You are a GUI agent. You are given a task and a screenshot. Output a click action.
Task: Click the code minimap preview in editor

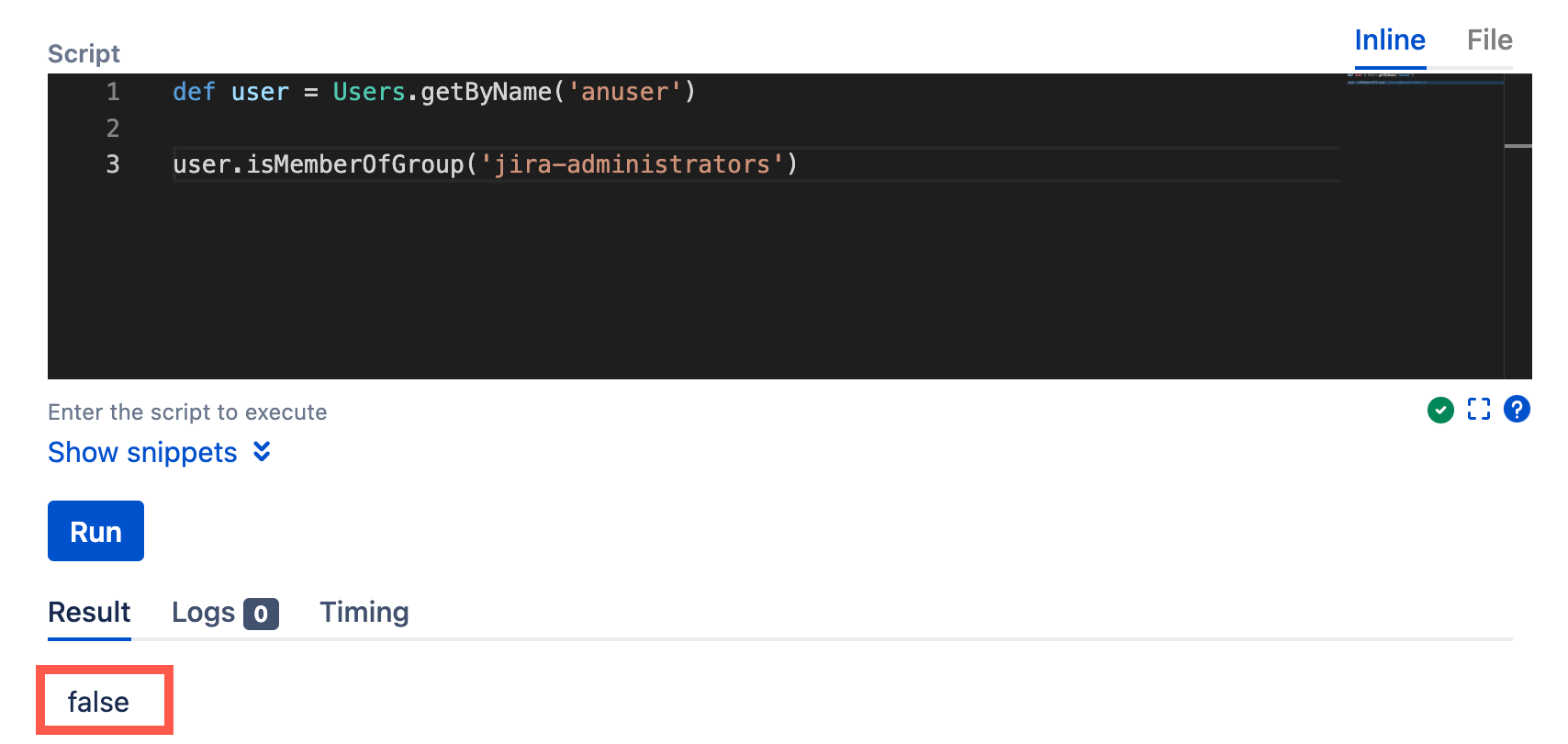[x=1425, y=82]
